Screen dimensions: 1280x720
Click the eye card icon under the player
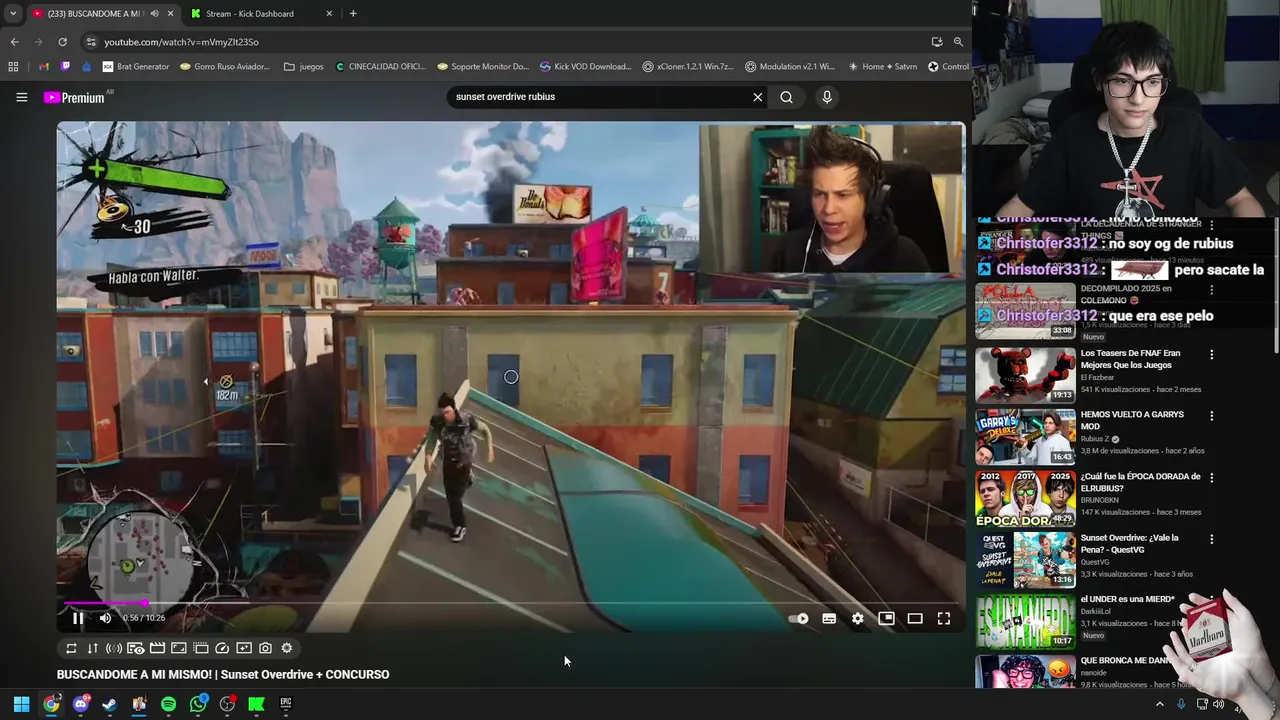click(136, 648)
